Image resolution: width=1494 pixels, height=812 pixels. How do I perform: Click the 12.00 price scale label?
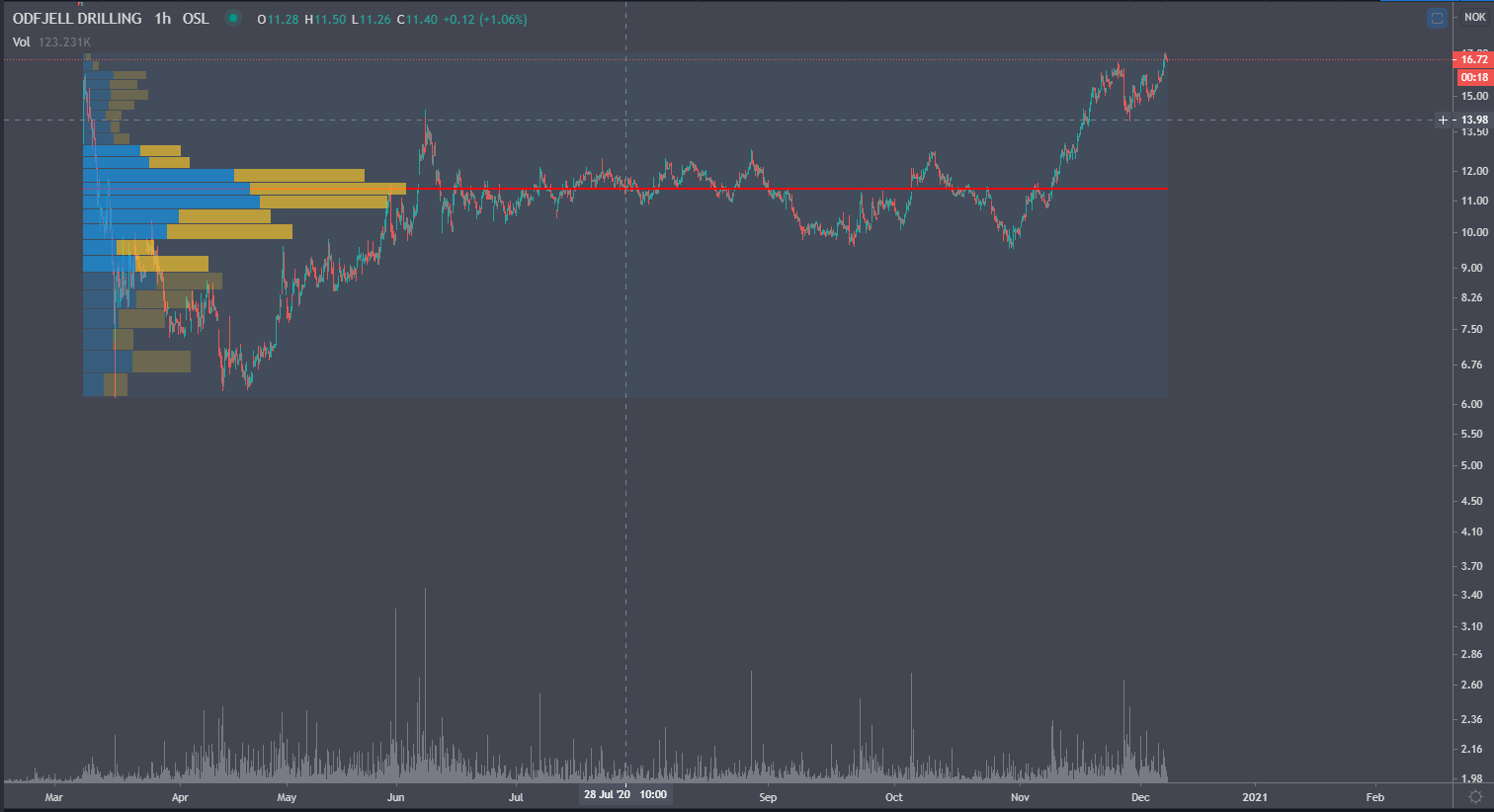tap(1474, 171)
